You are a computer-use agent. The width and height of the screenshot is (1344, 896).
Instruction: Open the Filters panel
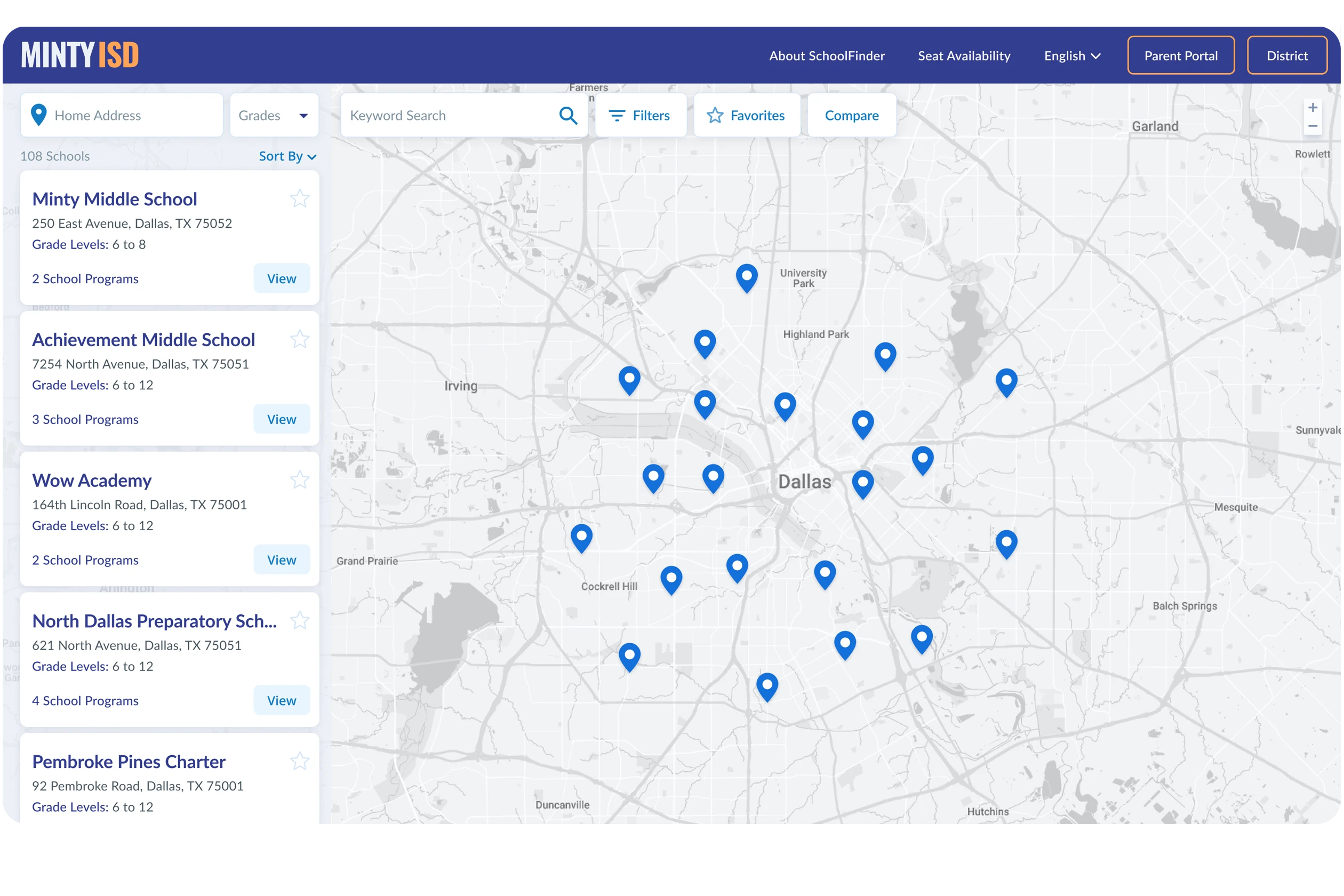640,115
